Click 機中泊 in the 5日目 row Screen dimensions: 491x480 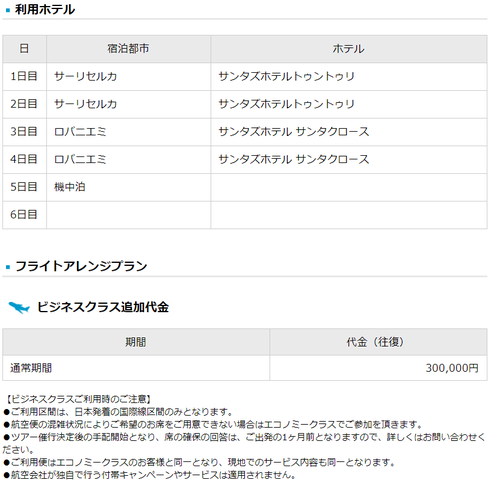(x=70, y=187)
